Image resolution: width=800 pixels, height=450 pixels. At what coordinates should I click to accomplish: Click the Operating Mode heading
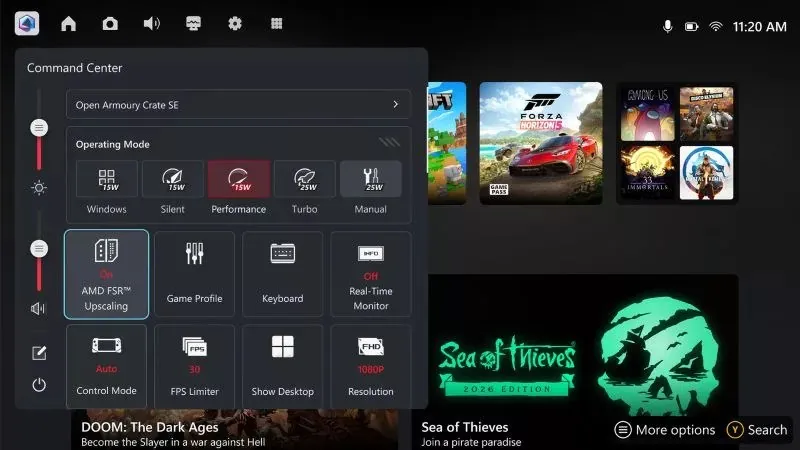click(113, 144)
